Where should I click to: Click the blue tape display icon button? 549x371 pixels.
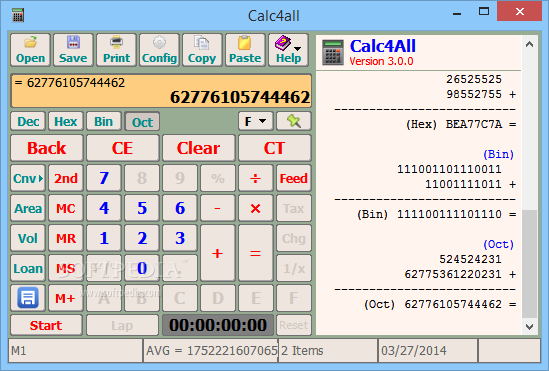[x=28, y=298]
